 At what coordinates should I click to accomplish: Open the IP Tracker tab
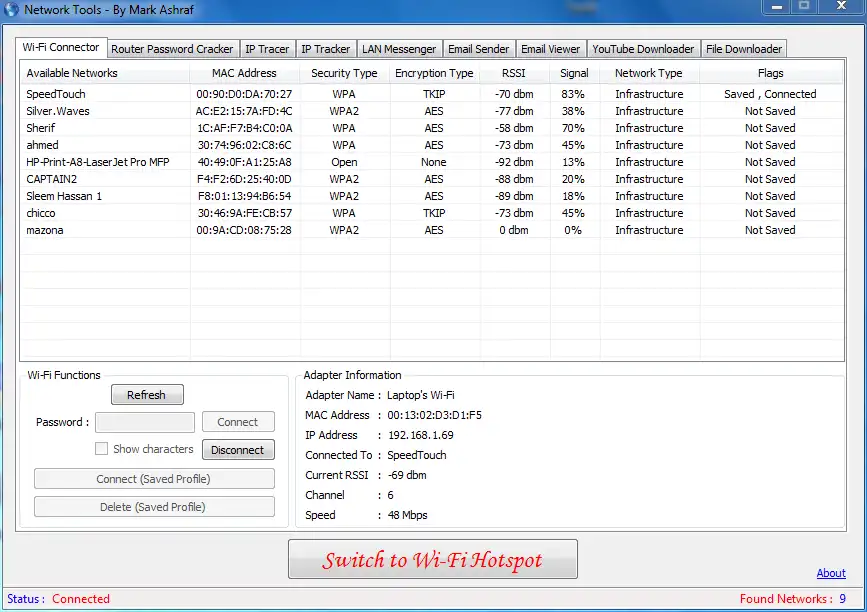coord(326,49)
